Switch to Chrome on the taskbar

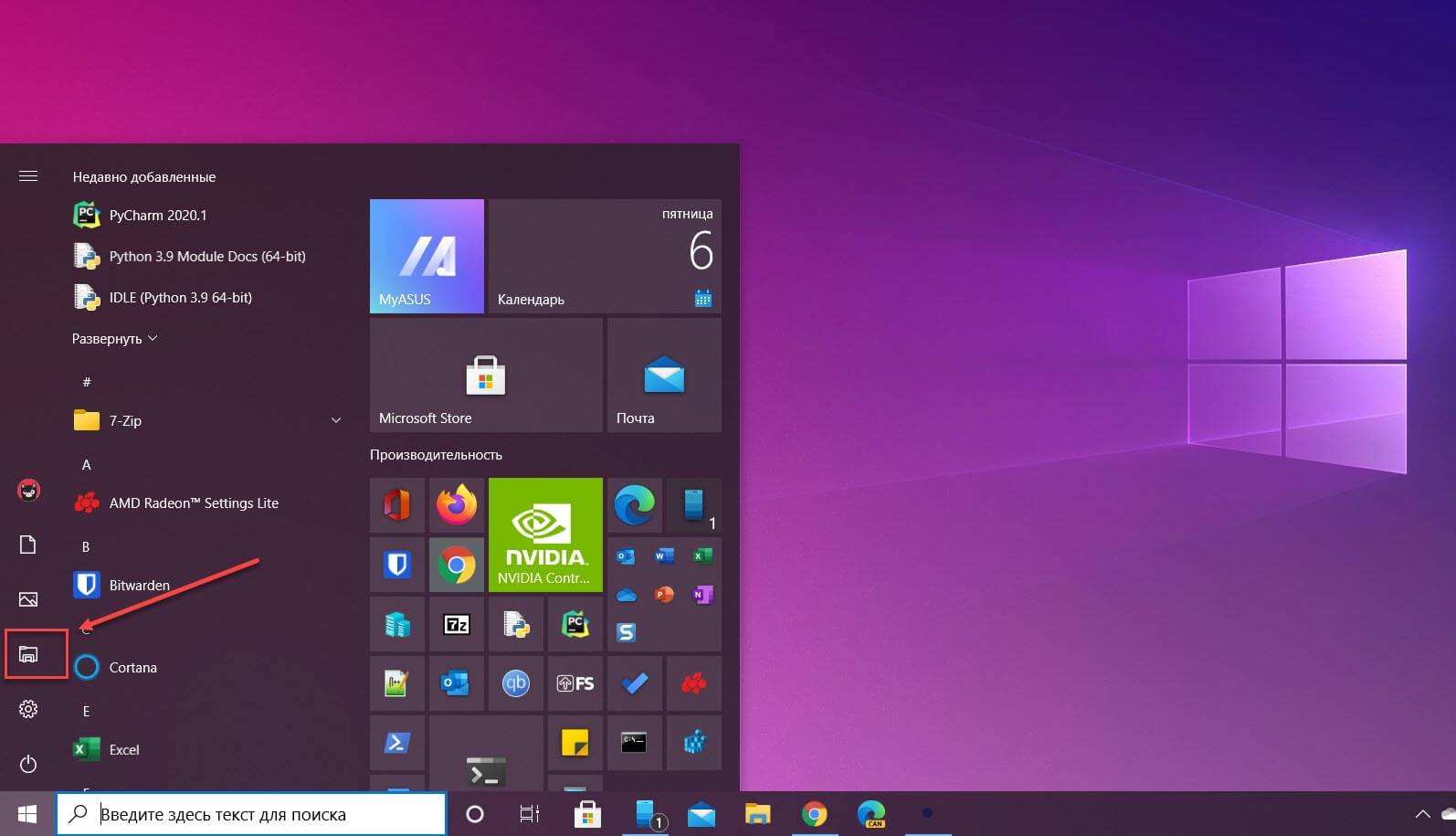click(x=814, y=814)
